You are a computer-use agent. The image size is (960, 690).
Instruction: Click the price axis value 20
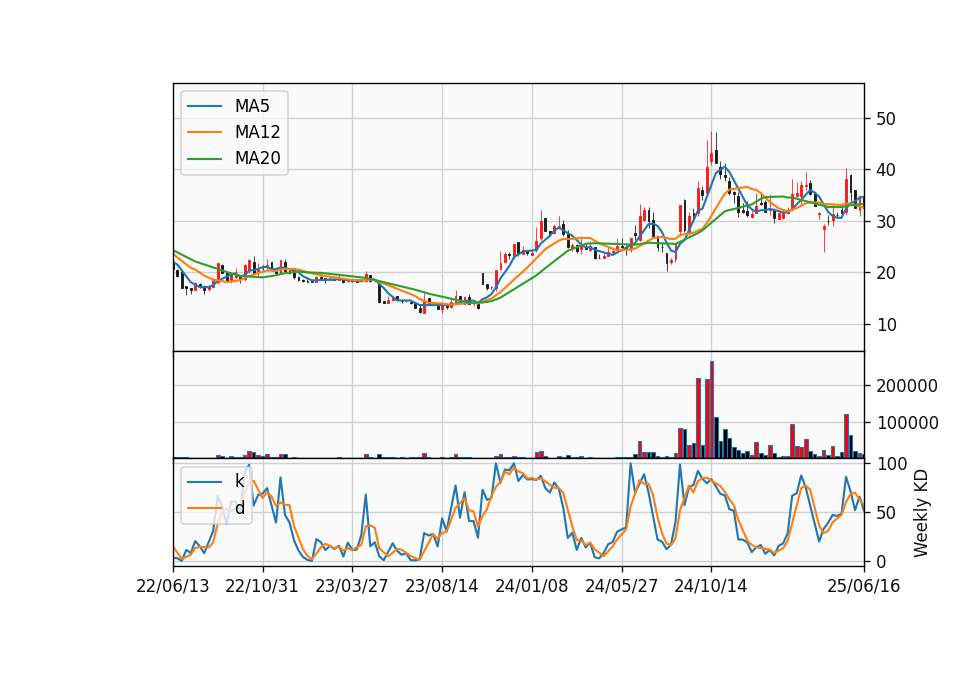(x=886, y=273)
